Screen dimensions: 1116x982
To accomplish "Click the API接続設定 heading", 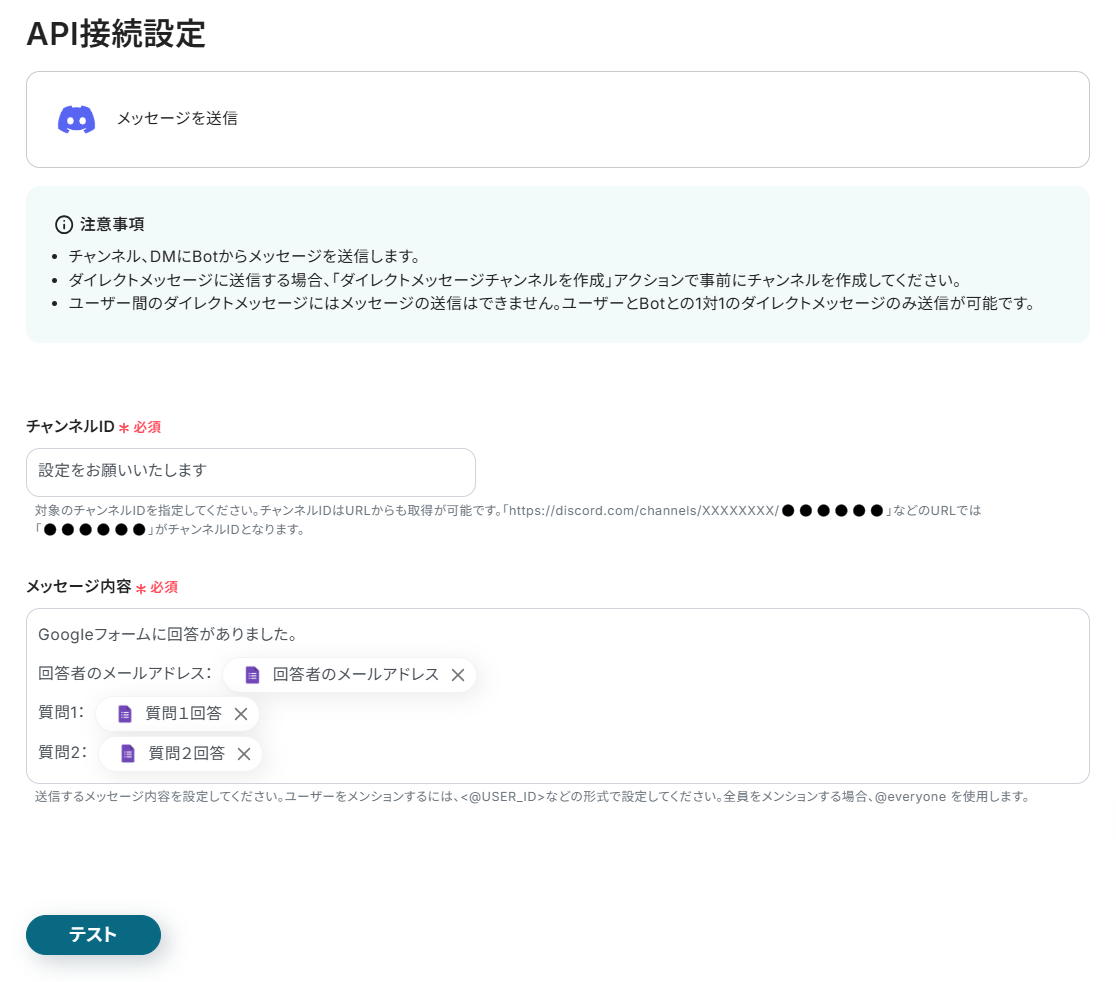I will pos(116,33).
